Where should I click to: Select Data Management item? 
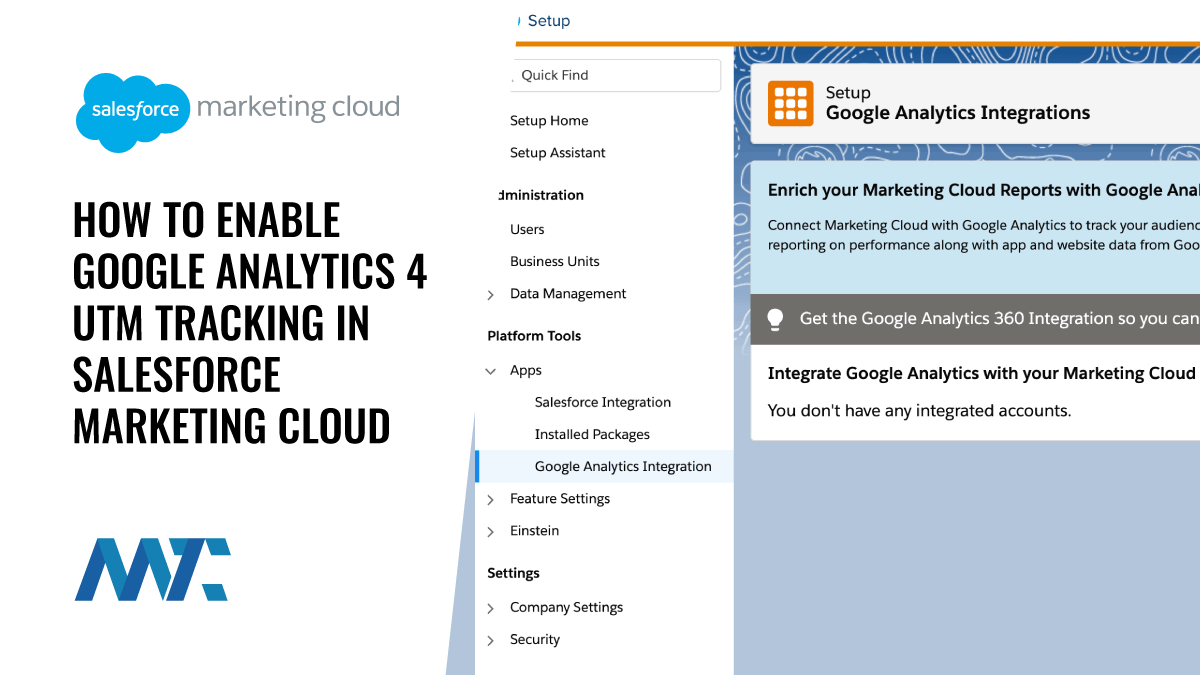coord(568,294)
